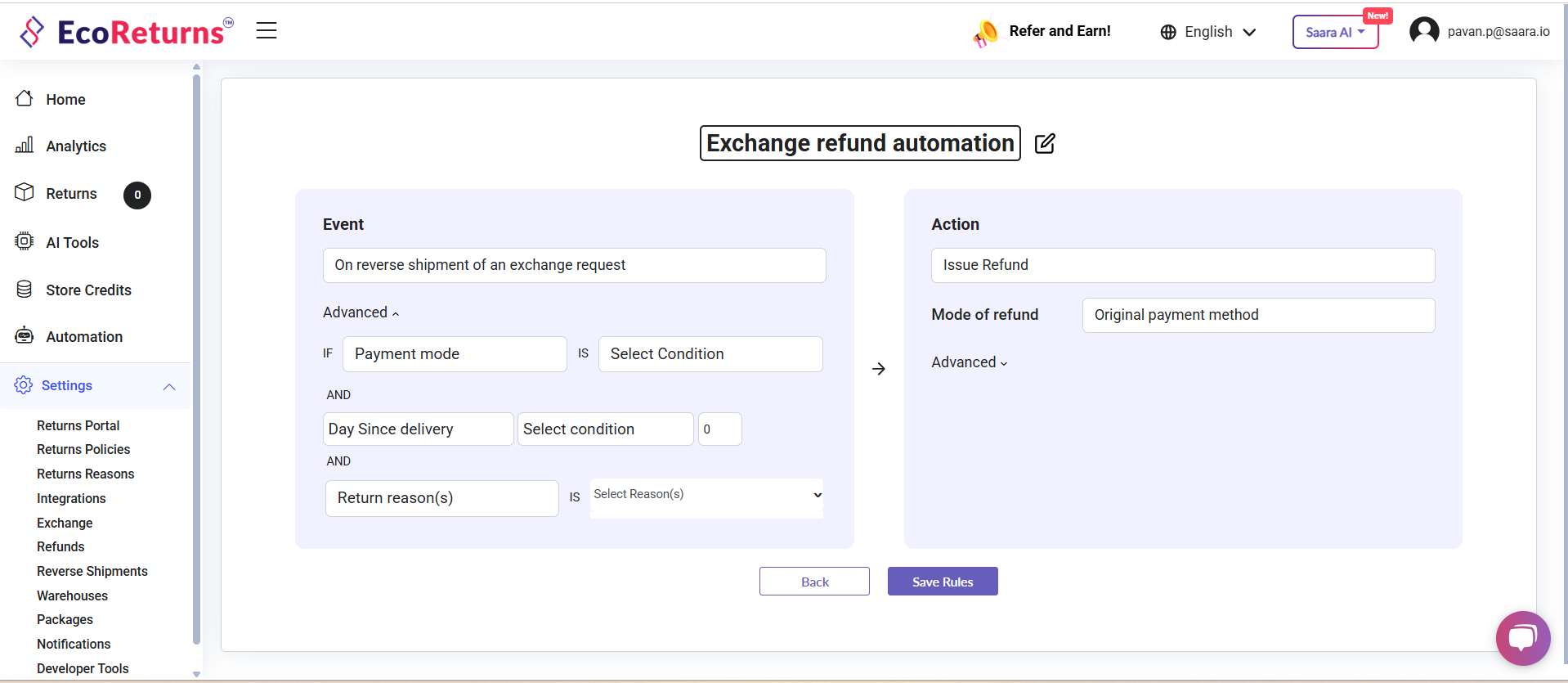
Task: Click the AI Tools chip icon
Action: [25, 241]
